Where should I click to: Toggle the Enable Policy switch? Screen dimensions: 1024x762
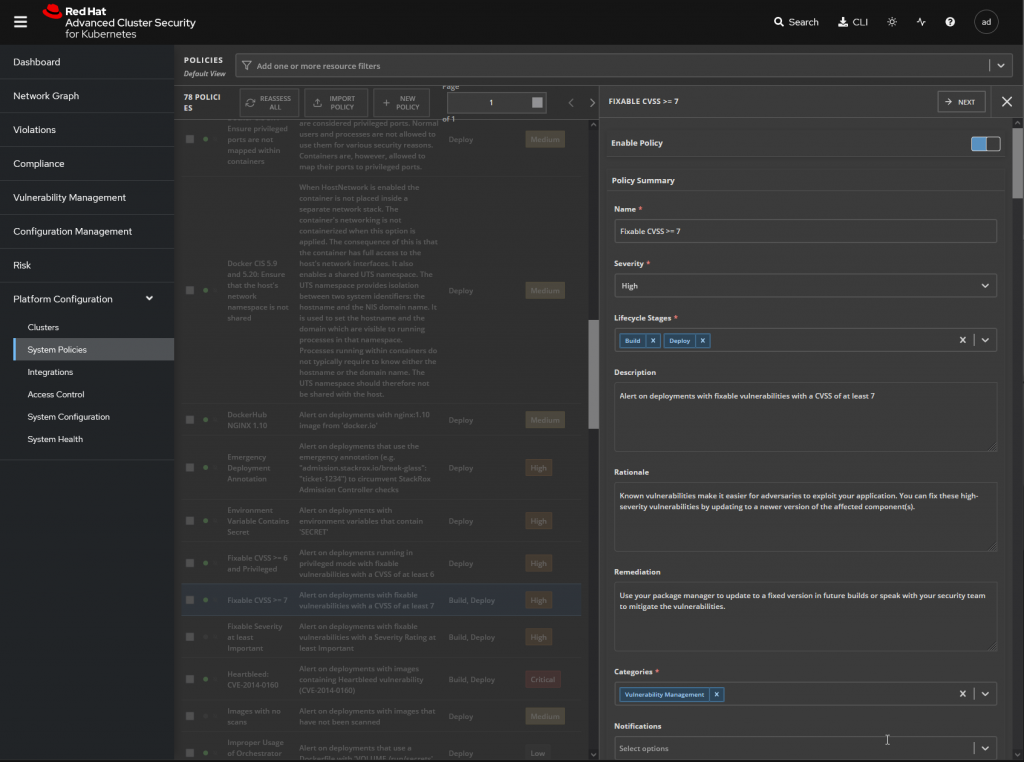click(x=985, y=144)
